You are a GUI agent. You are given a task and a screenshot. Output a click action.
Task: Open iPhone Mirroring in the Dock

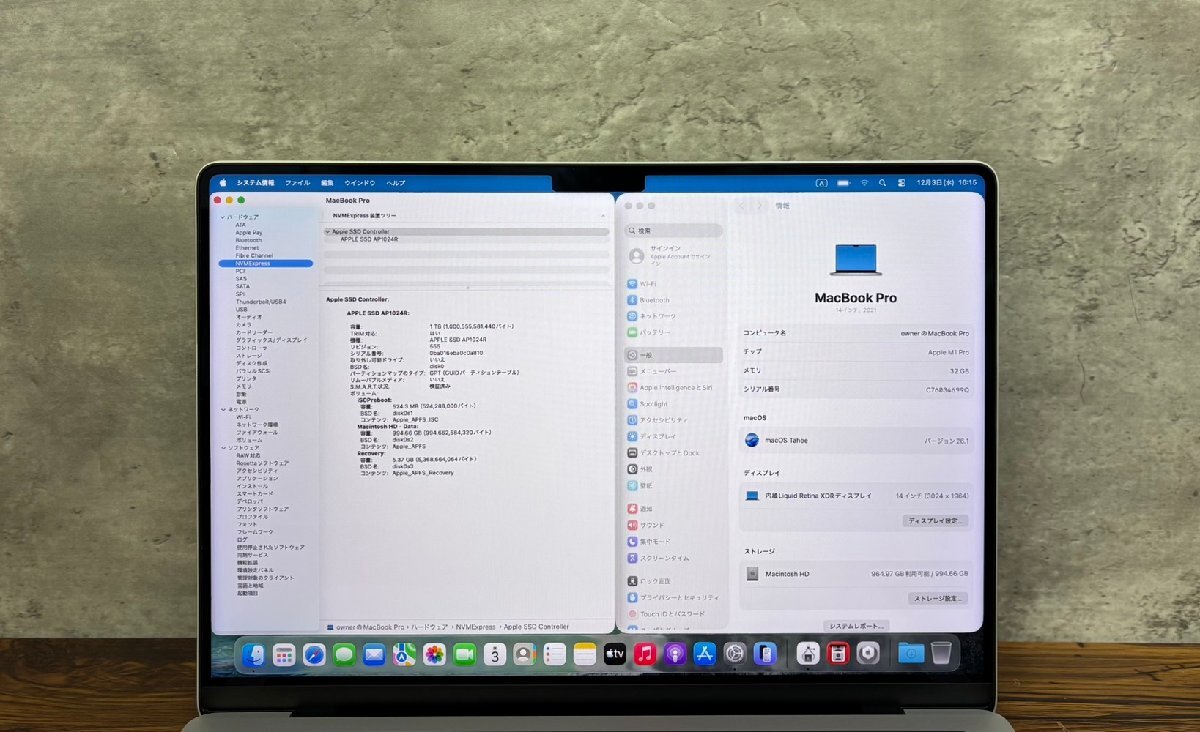pos(765,654)
